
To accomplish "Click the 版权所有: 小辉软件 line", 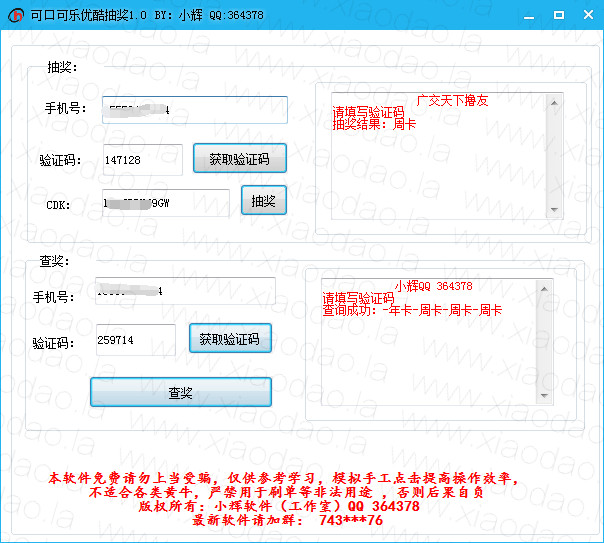I will point(279,506).
